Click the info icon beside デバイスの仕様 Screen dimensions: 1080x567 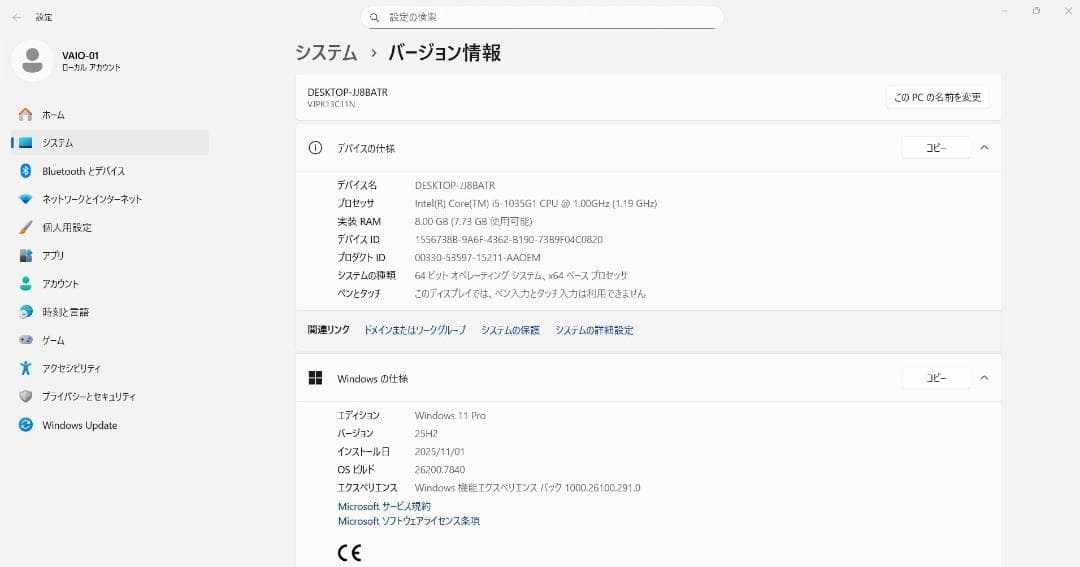(x=315, y=148)
